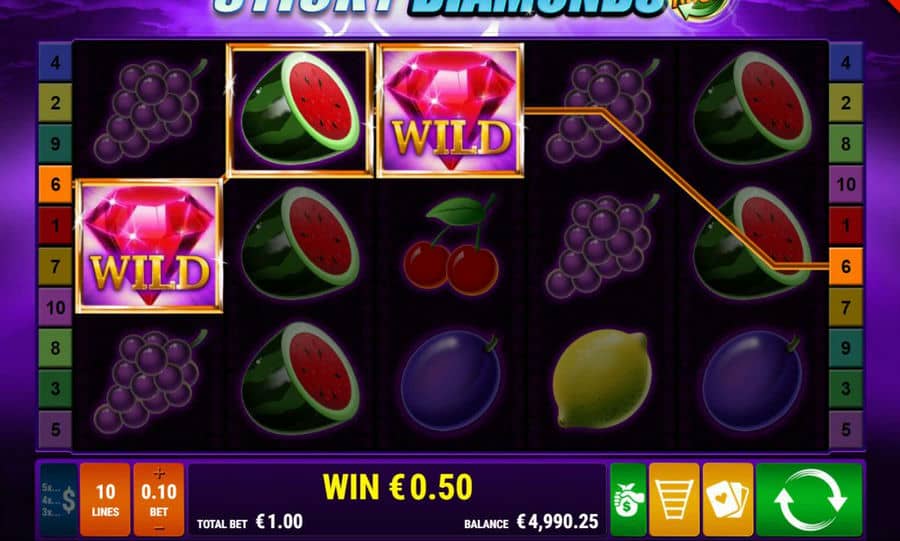Select payline 4 on left side
This screenshot has height=541, width=900.
coord(55,62)
